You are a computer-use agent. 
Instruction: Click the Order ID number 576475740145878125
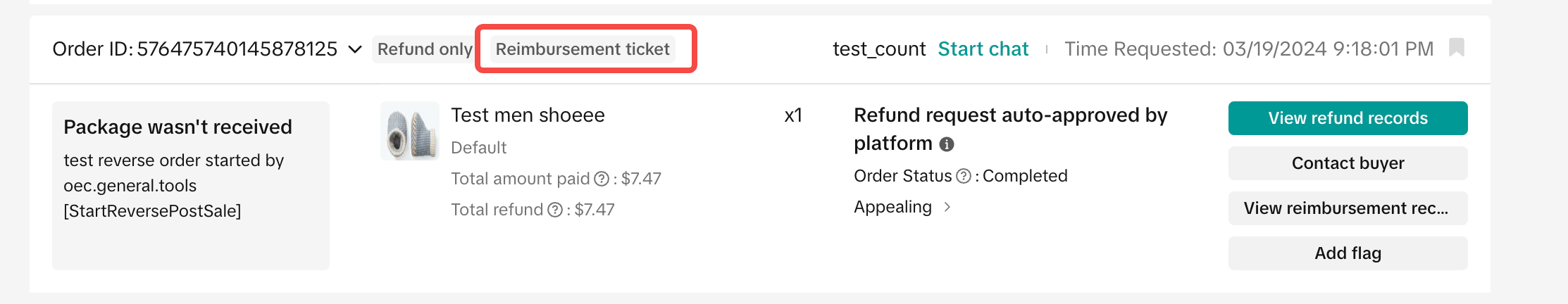click(x=237, y=49)
